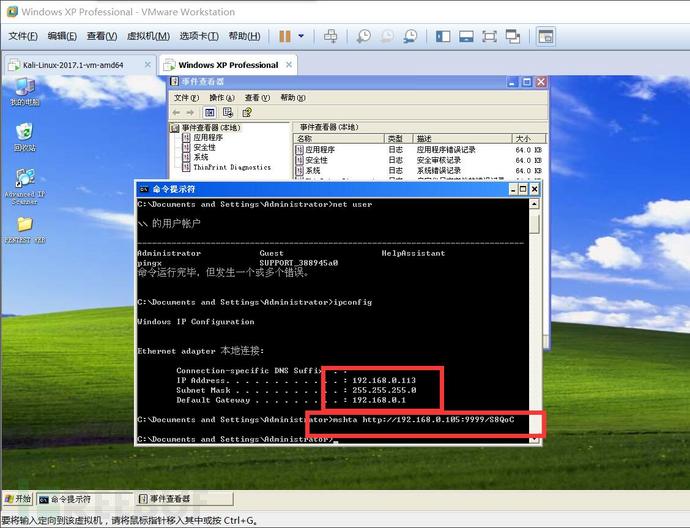Switch to Unity mode icon
Viewport: 690px width, 528px height.
coord(513,36)
